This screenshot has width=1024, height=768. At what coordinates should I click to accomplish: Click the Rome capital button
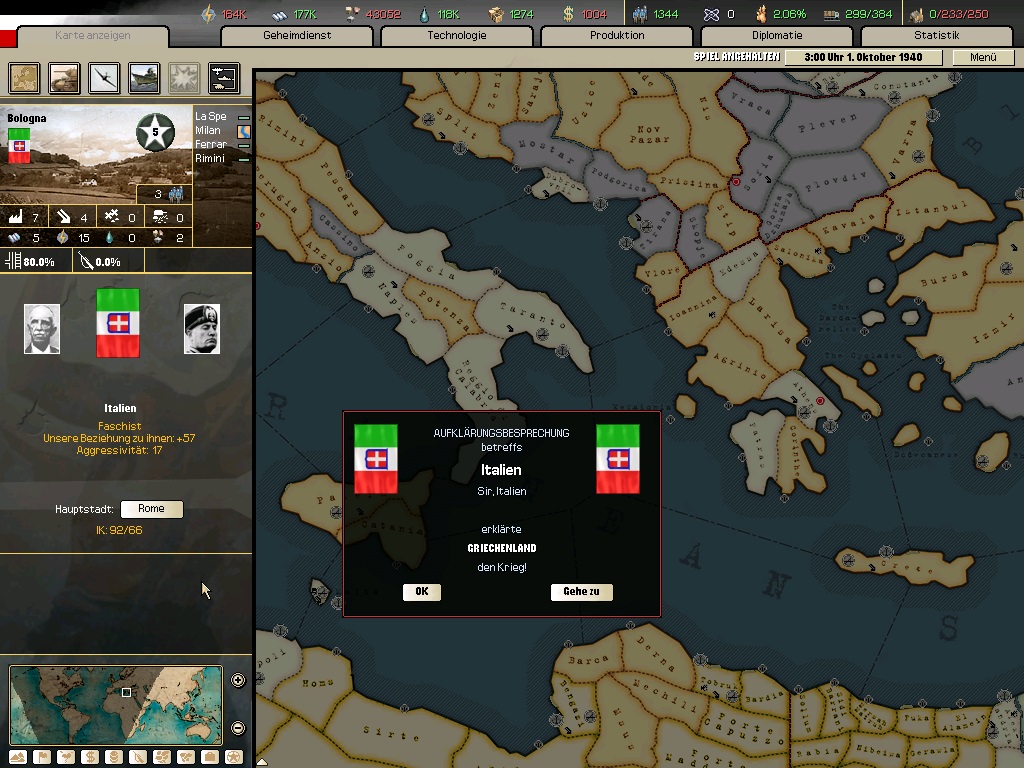pyautogui.click(x=151, y=509)
